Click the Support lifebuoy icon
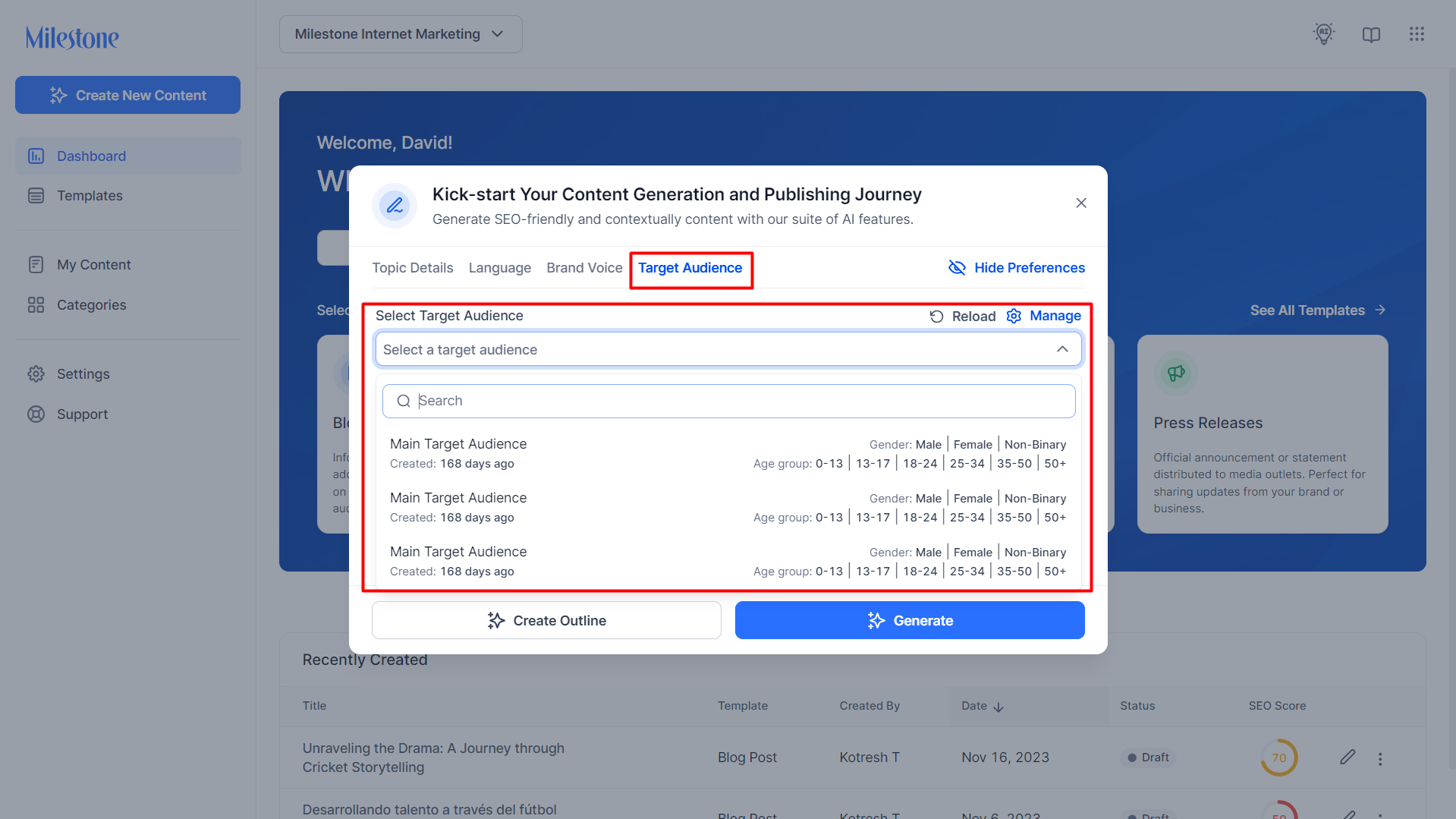The height and width of the screenshot is (819, 1456). coord(36,414)
